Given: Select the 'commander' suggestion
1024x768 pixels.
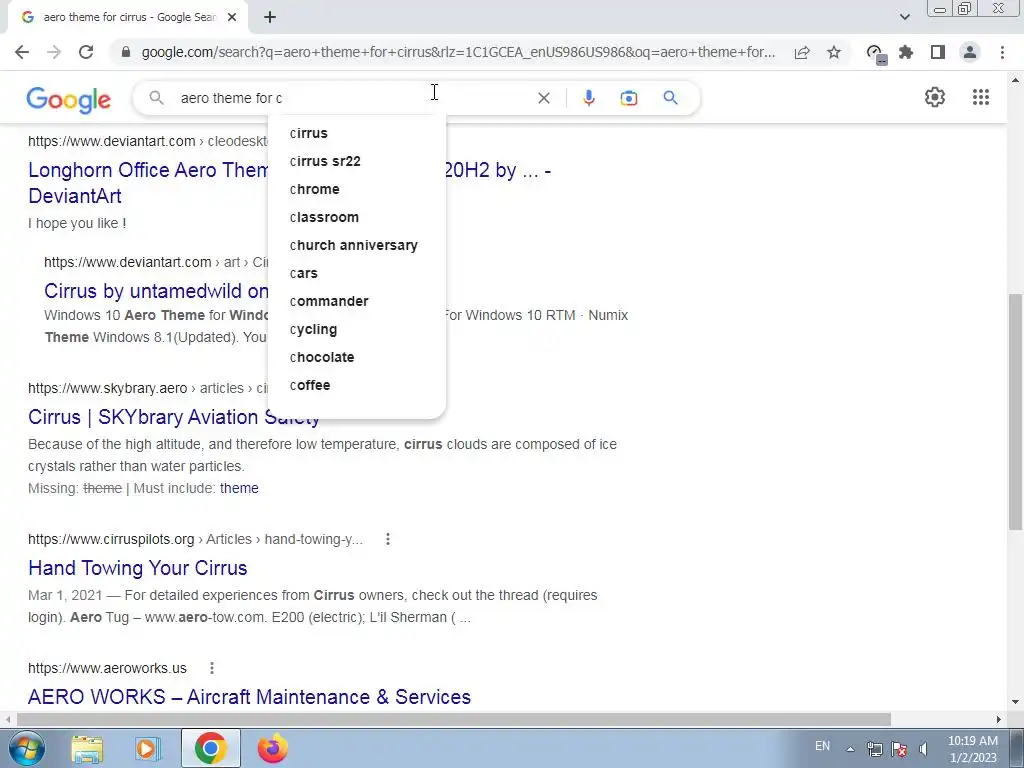Looking at the screenshot, I should (x=357, y=302).
